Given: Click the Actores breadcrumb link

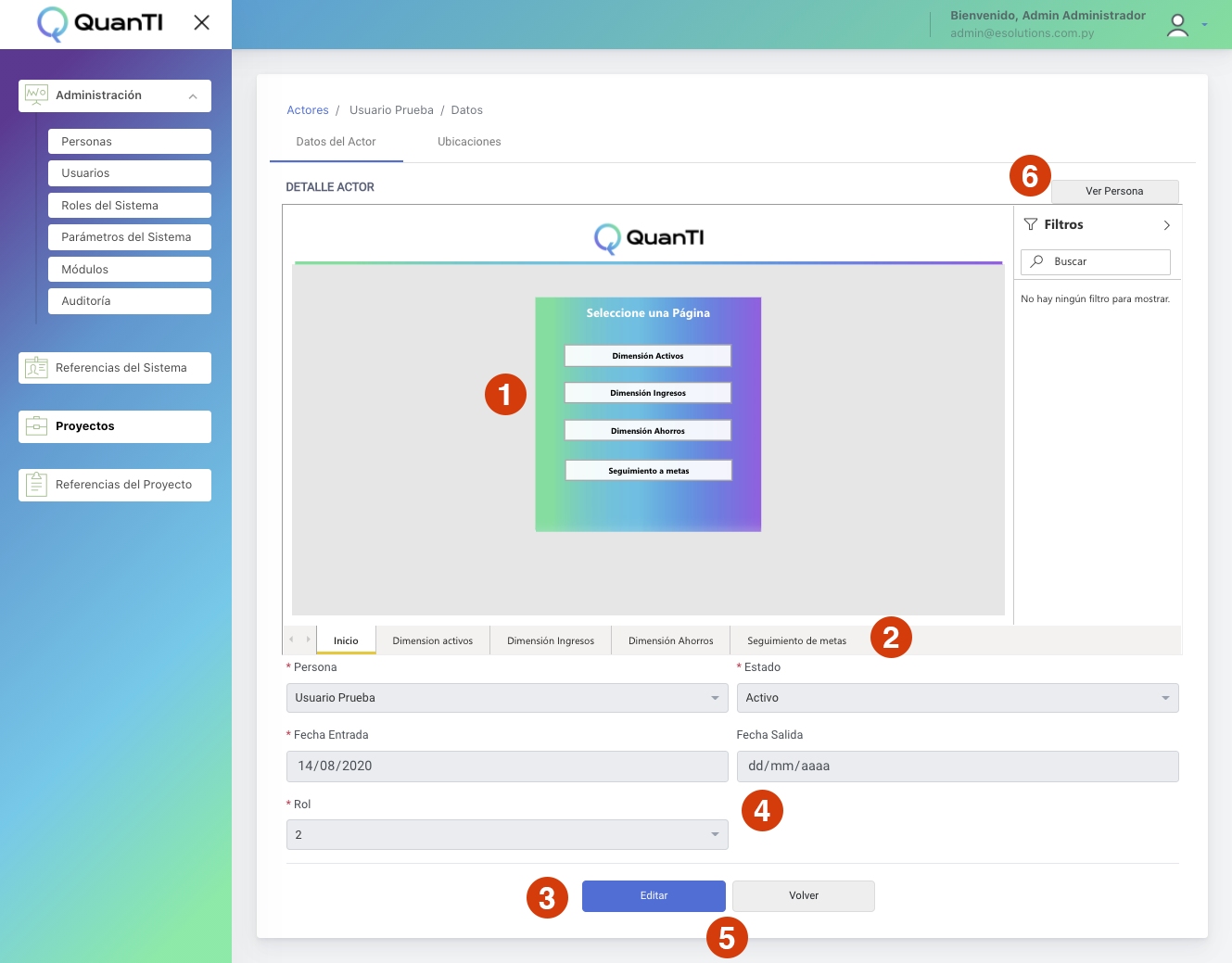Looking at the screenshot, I should pyautogui.click(x=308, y=110).
